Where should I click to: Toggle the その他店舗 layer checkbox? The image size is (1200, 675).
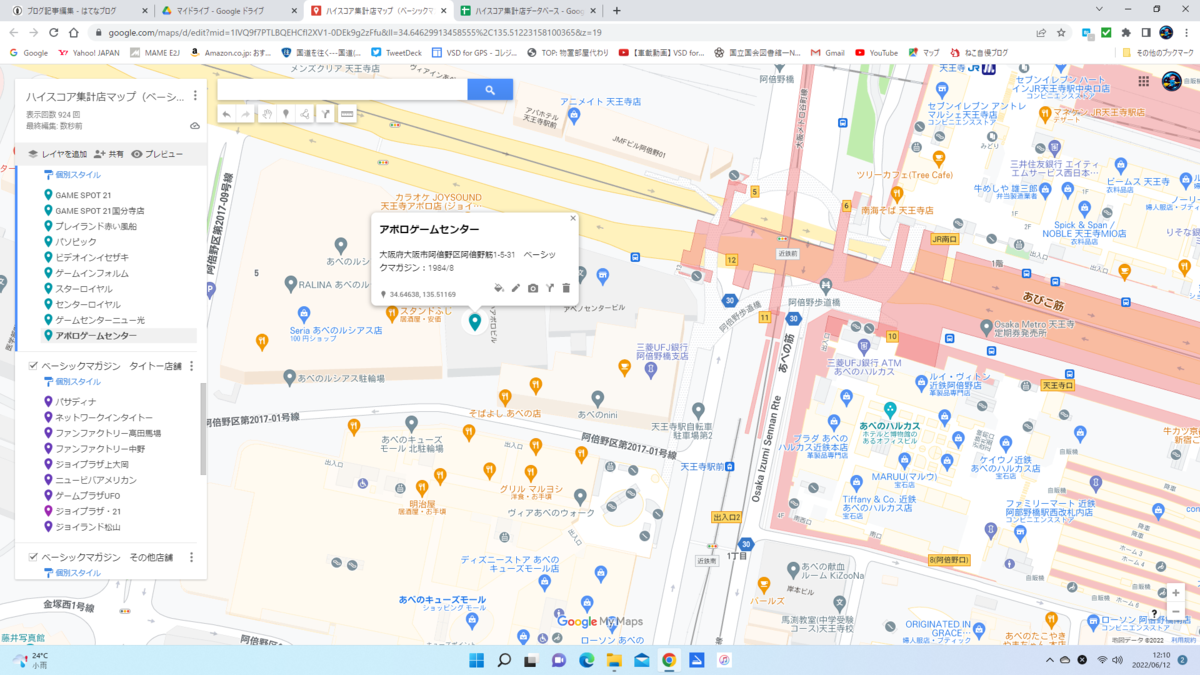(x=33, y=557)
